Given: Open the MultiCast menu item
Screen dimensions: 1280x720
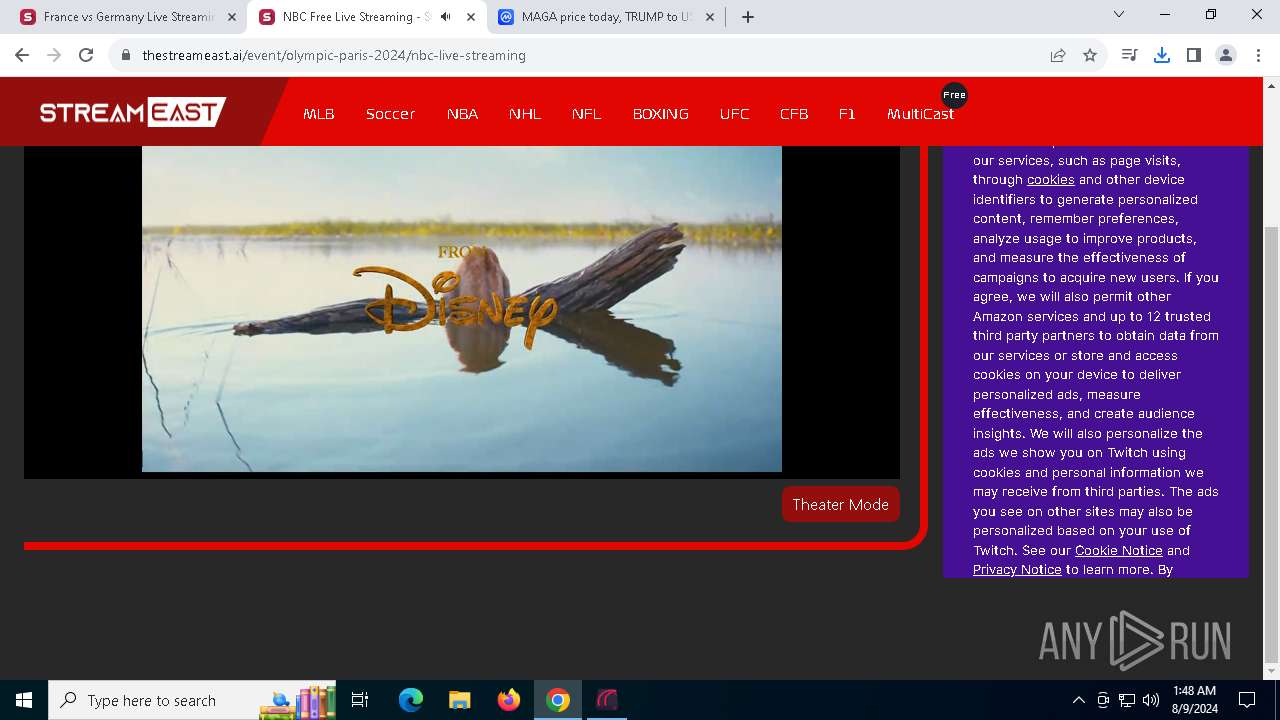Looking at the screenshot, I should point(921,114).
